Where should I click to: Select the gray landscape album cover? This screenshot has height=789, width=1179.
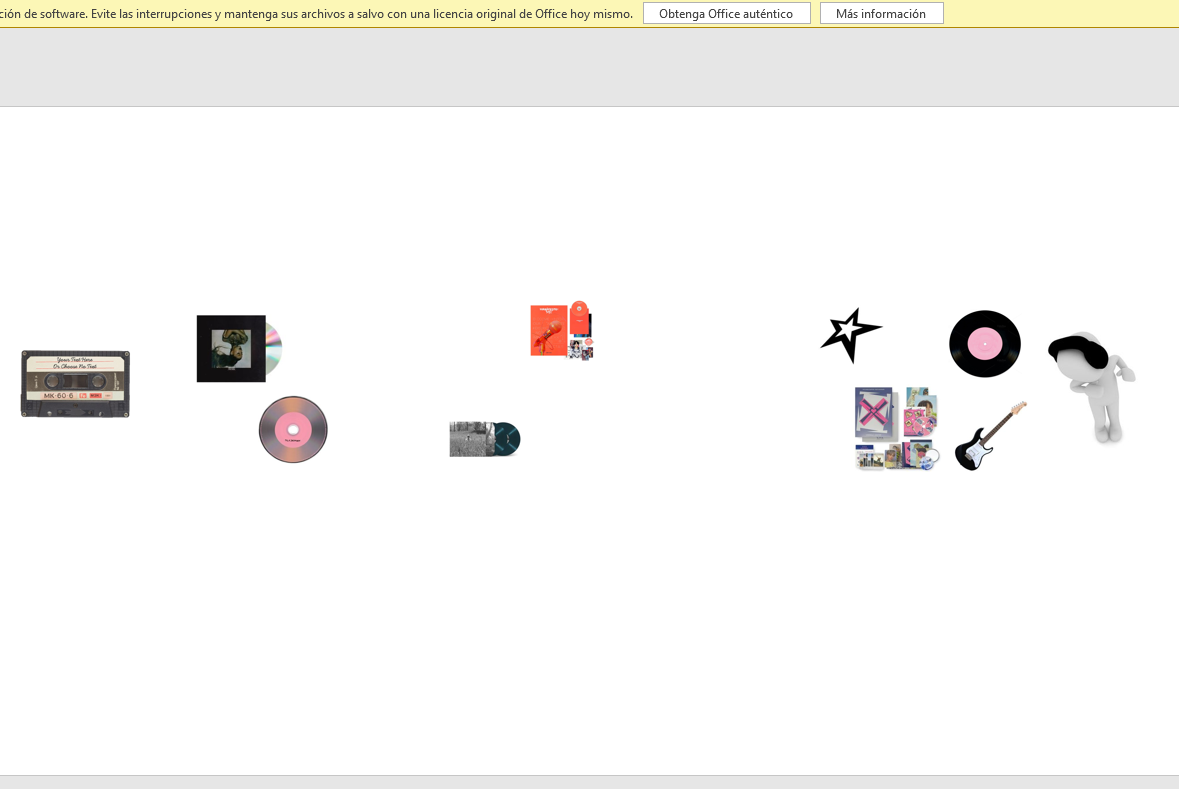coord(471,440)
